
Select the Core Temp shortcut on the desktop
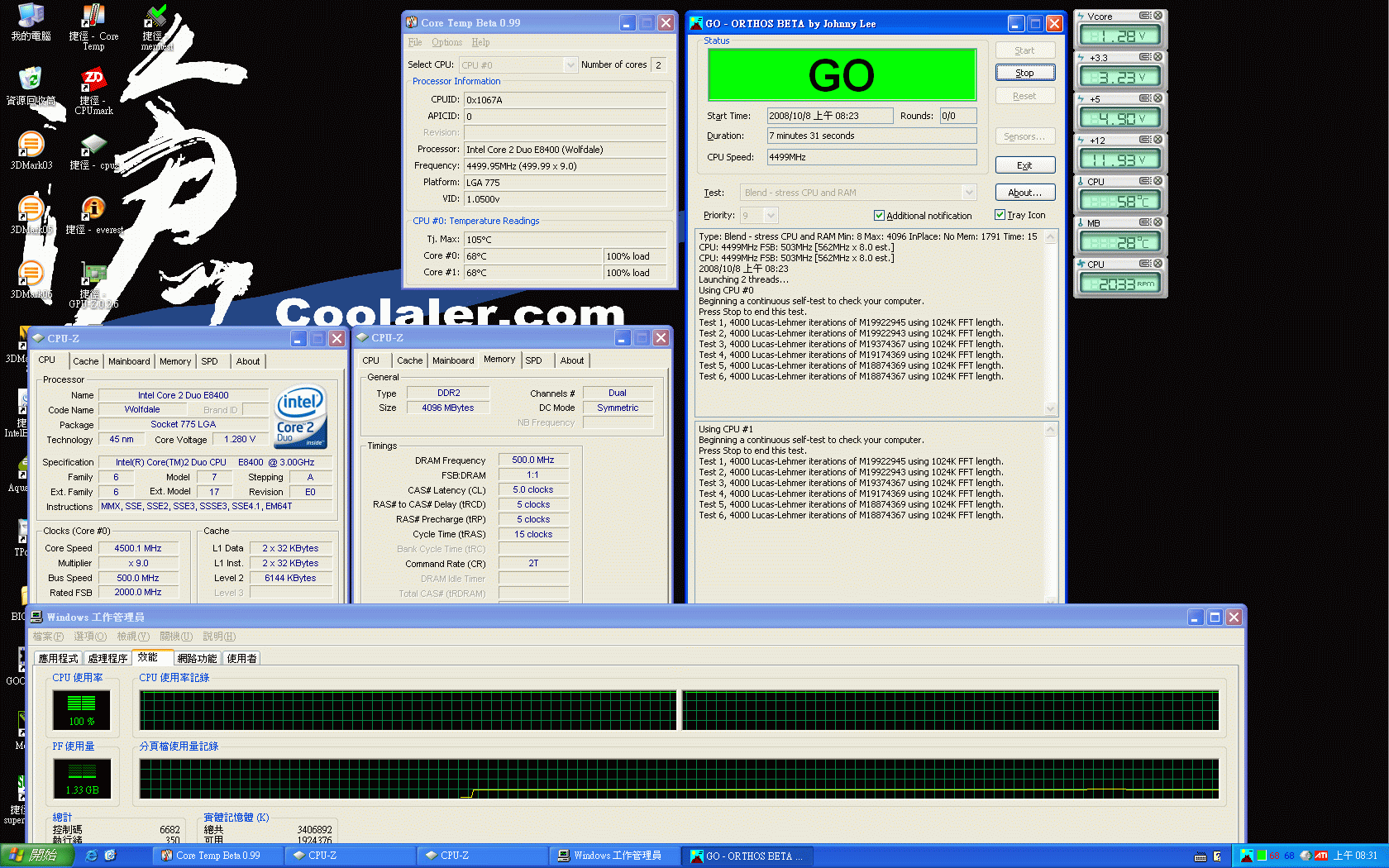tap(93, 27)
